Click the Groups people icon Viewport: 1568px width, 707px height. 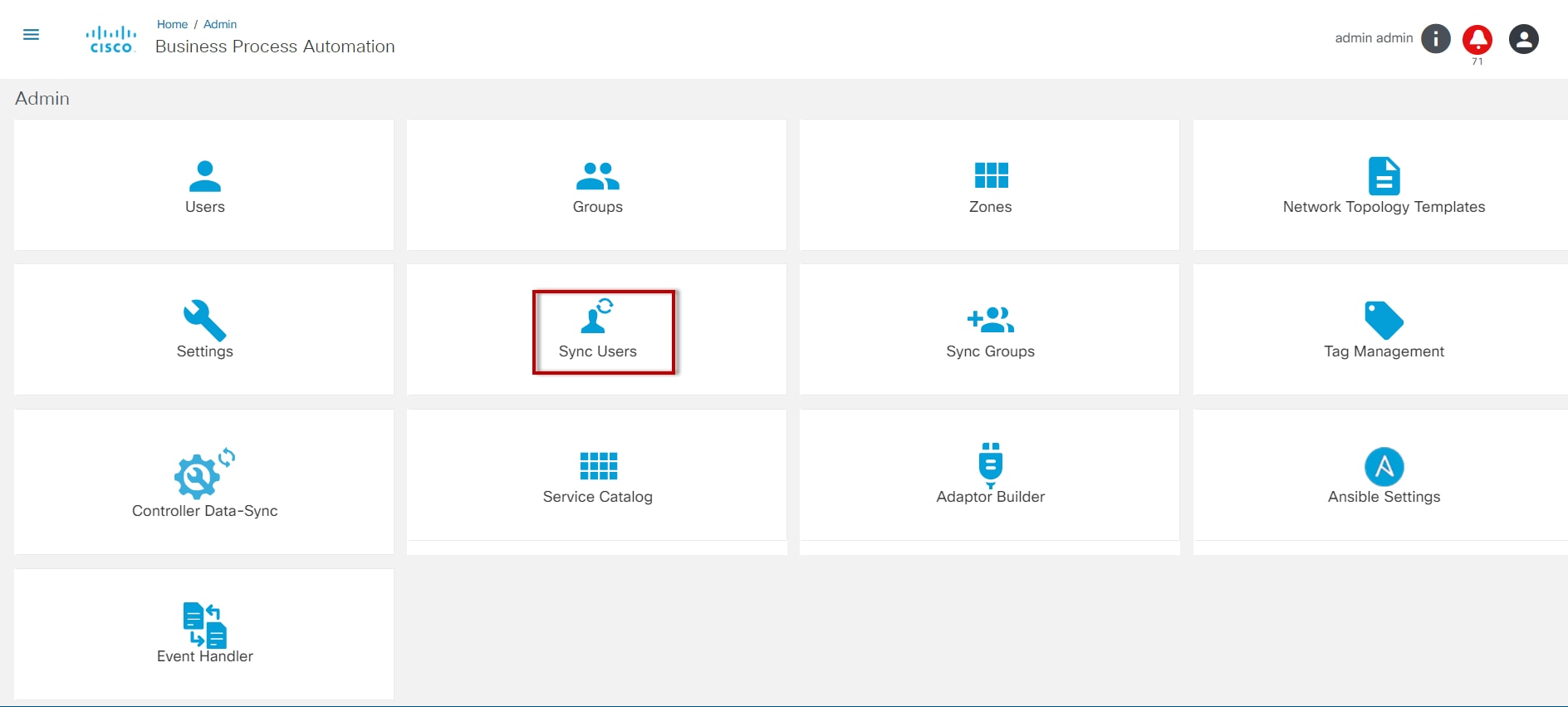tap(598, 176)
